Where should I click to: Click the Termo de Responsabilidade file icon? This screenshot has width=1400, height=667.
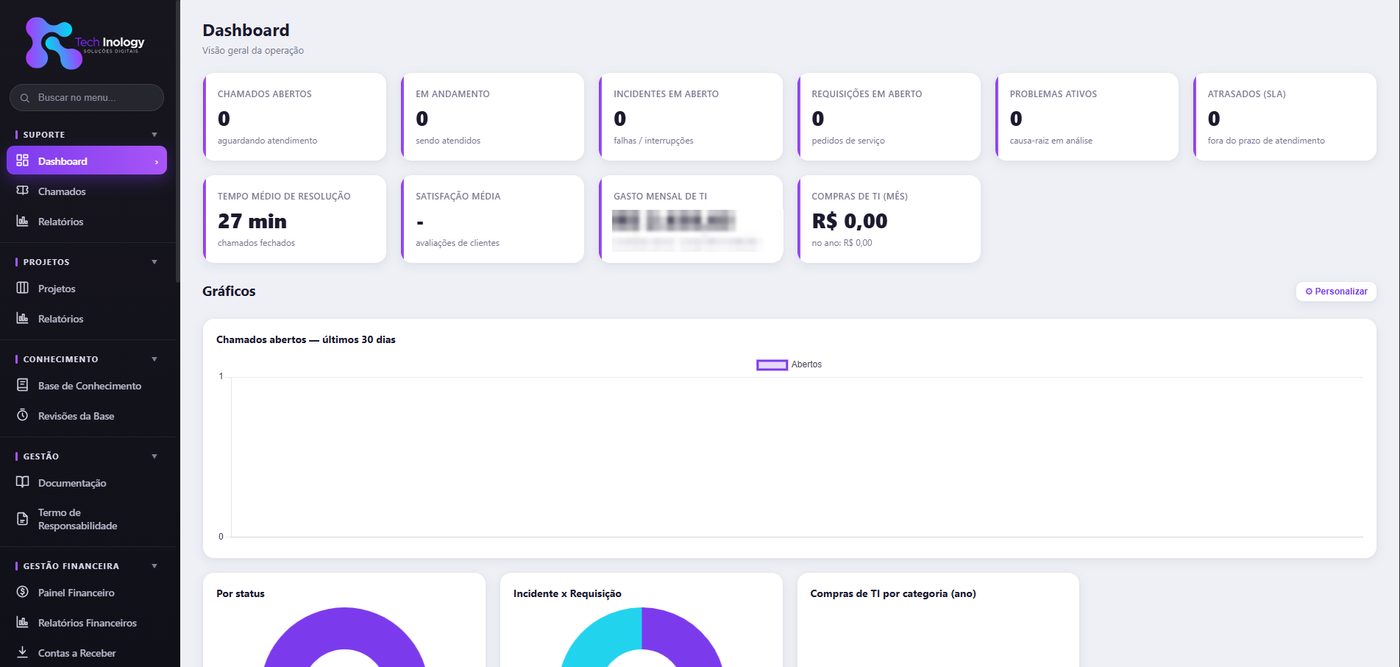[23, 519]
